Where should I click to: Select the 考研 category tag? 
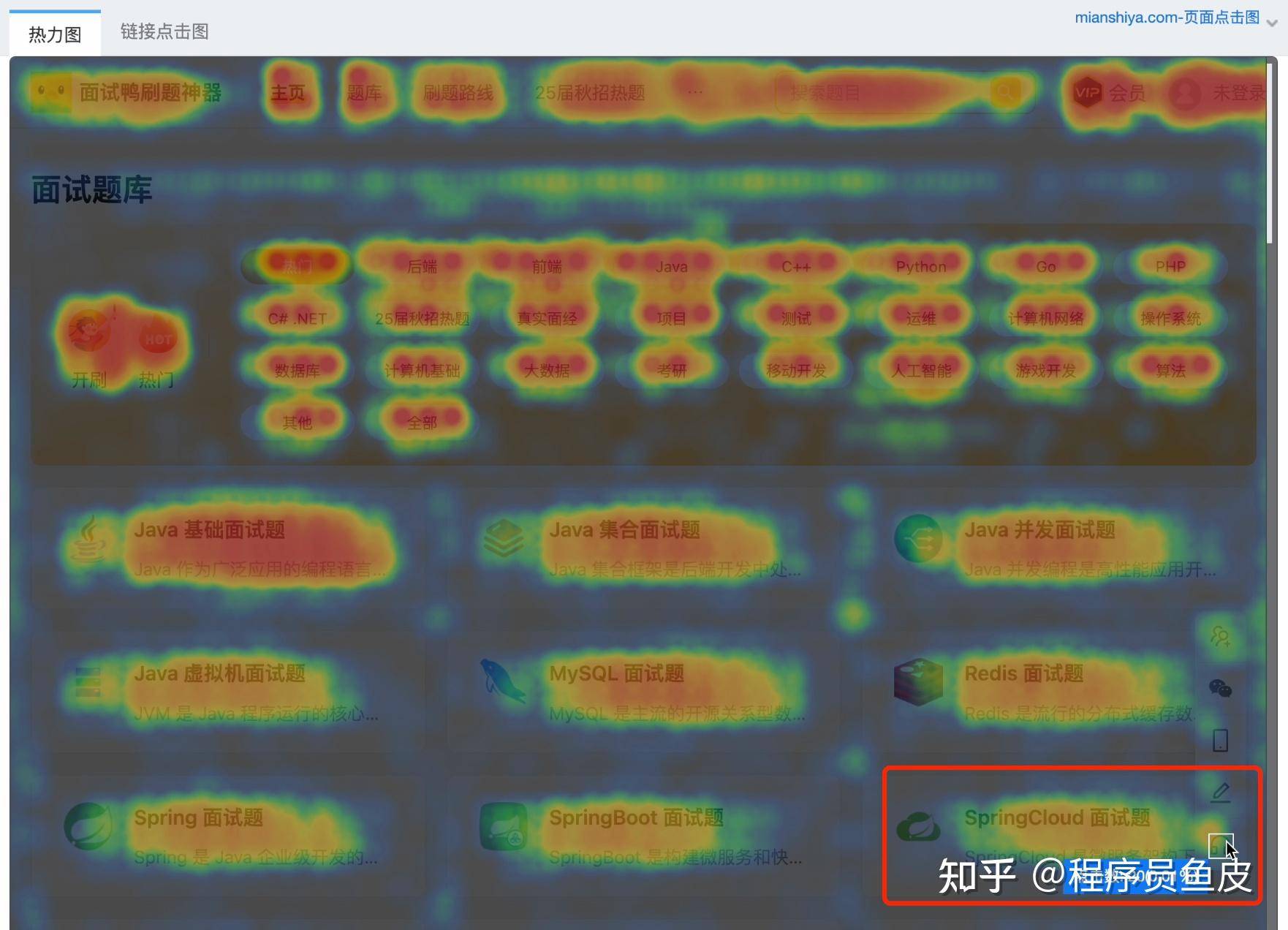point(672,370)
